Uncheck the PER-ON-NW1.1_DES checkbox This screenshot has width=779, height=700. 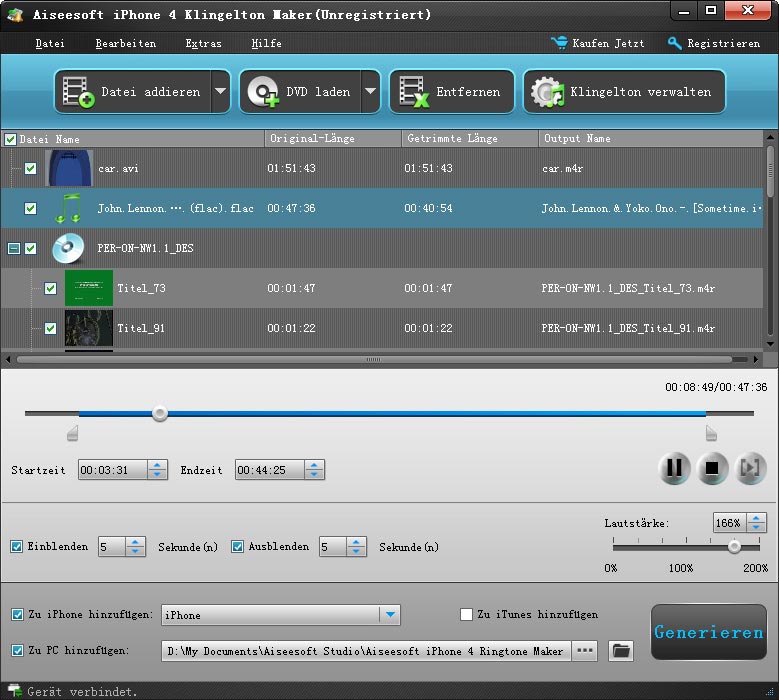coord(30,248)
